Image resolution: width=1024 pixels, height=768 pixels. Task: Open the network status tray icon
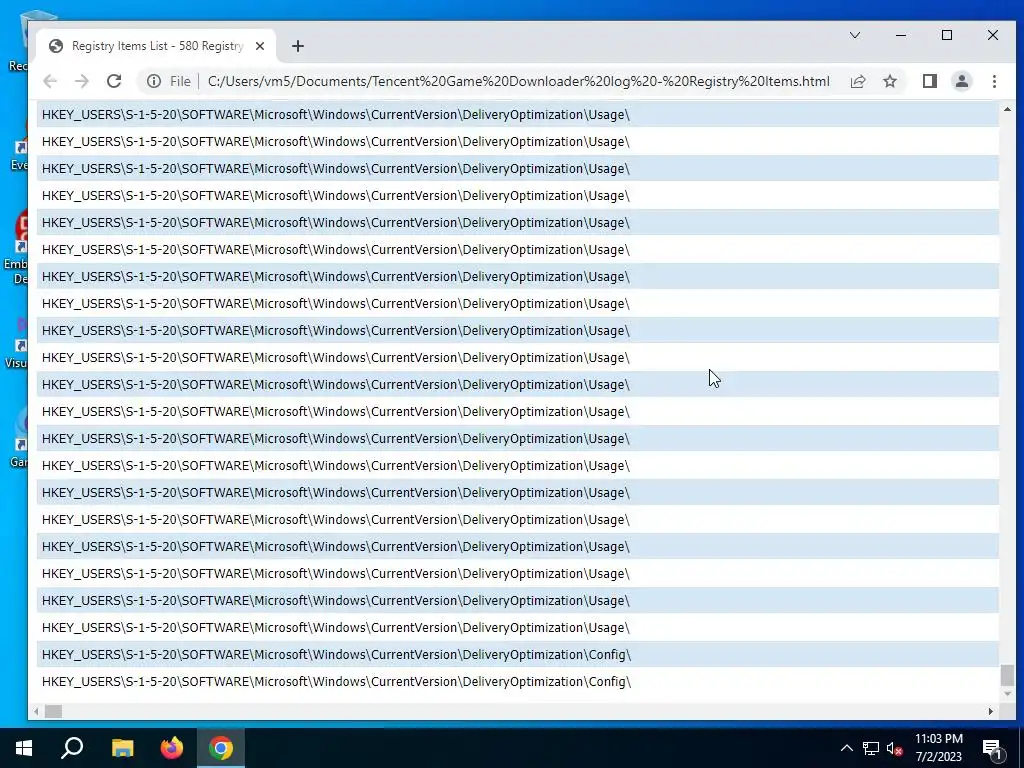(871, 748)
